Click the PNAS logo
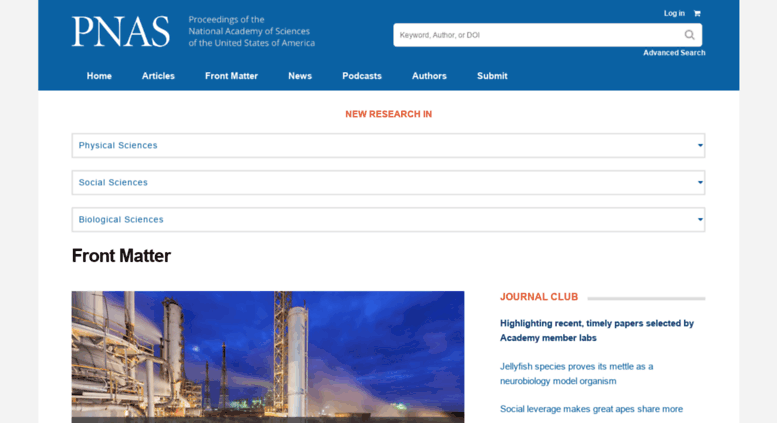 click(x=120, y=32)
